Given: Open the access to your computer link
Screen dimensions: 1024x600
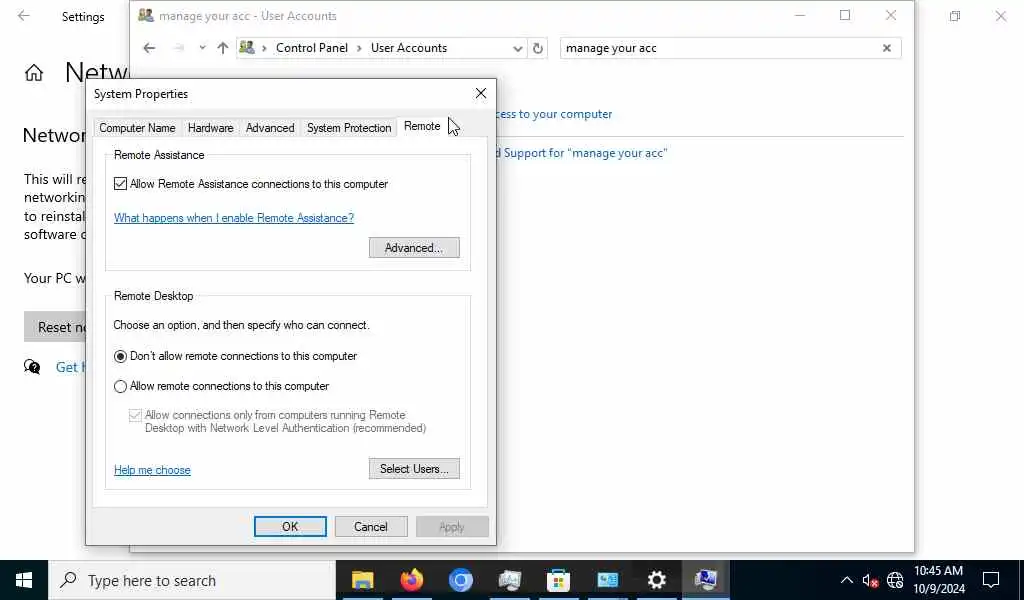Looking at the screenshot, I should tap(554, 114).
